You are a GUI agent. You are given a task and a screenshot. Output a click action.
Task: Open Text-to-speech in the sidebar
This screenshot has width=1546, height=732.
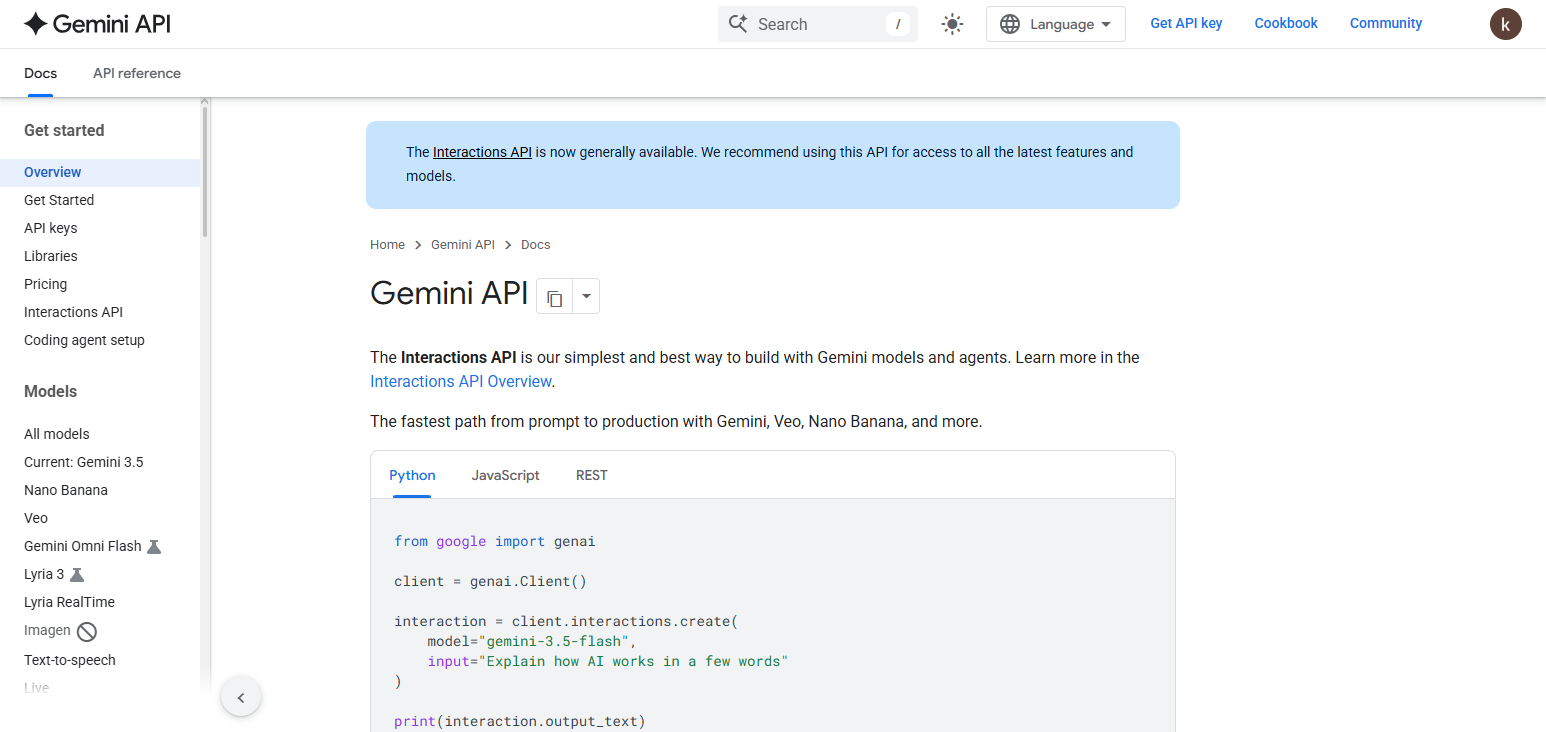point(69,660)
